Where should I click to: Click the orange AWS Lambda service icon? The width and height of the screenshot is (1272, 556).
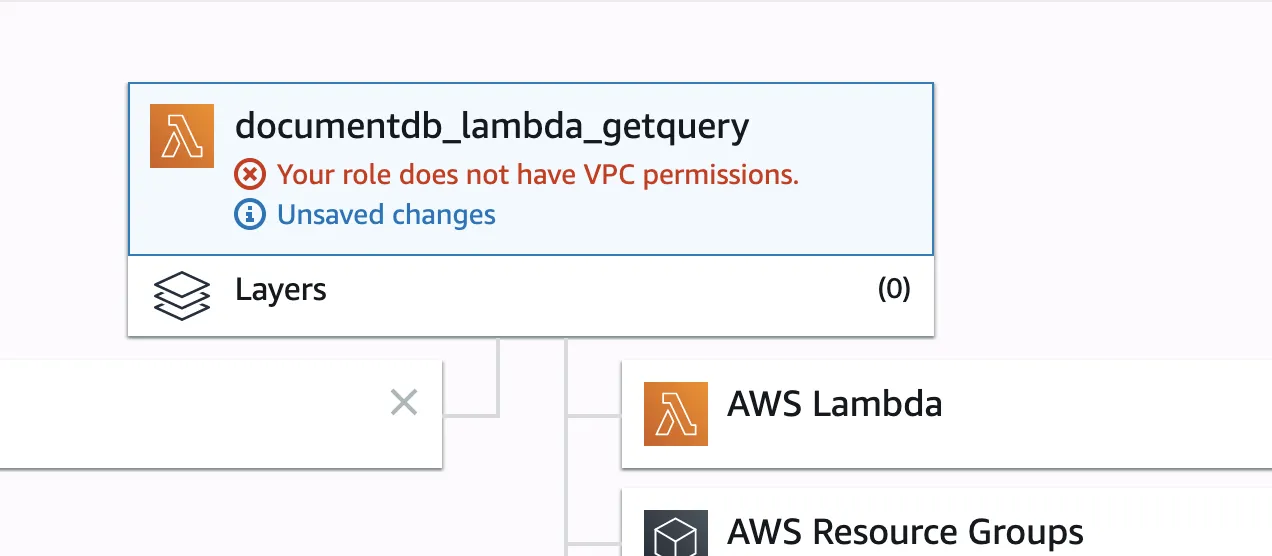pyautogui.click(x=676, y=413)
